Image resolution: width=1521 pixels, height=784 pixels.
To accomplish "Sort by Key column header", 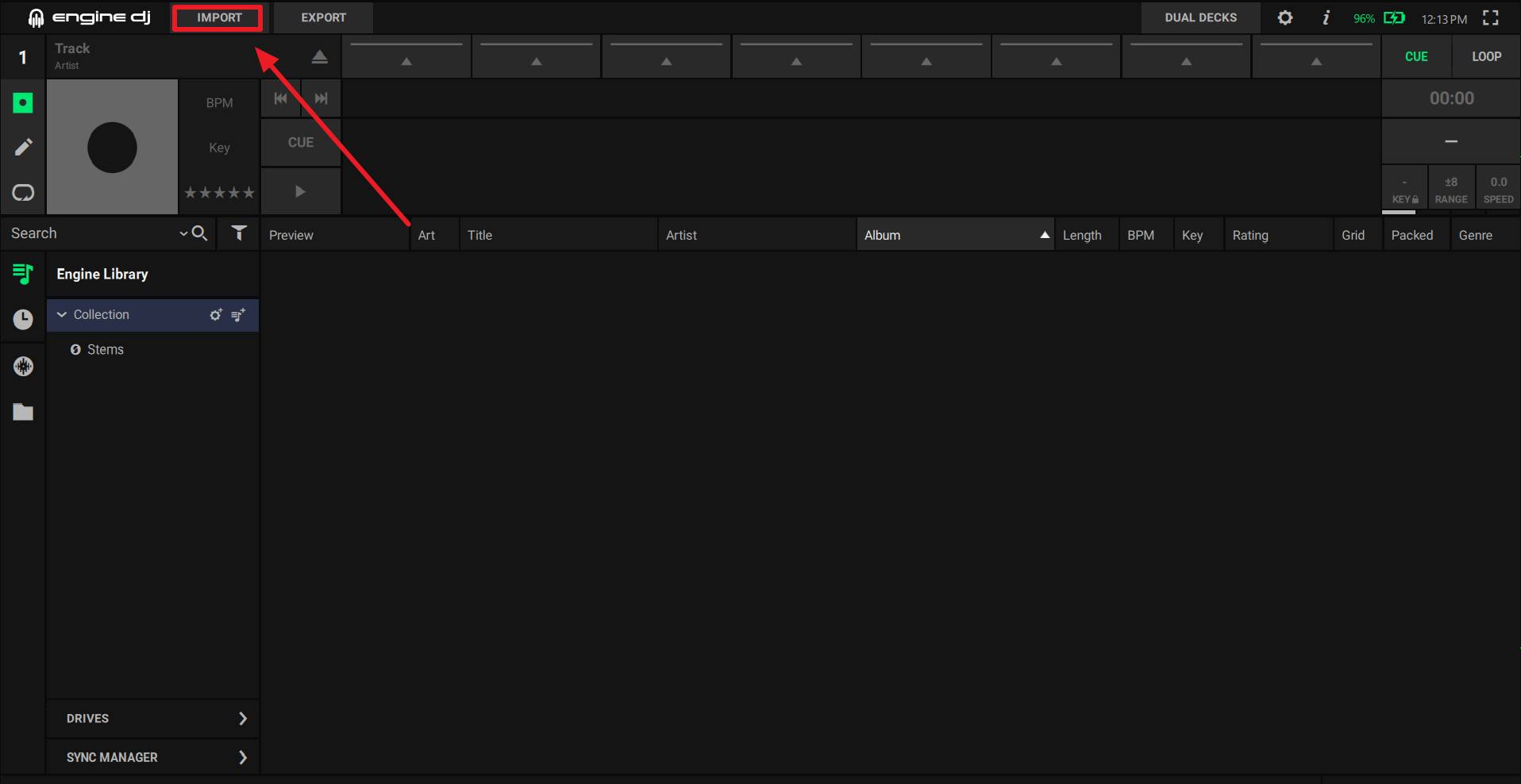I will pos(1199,235).
